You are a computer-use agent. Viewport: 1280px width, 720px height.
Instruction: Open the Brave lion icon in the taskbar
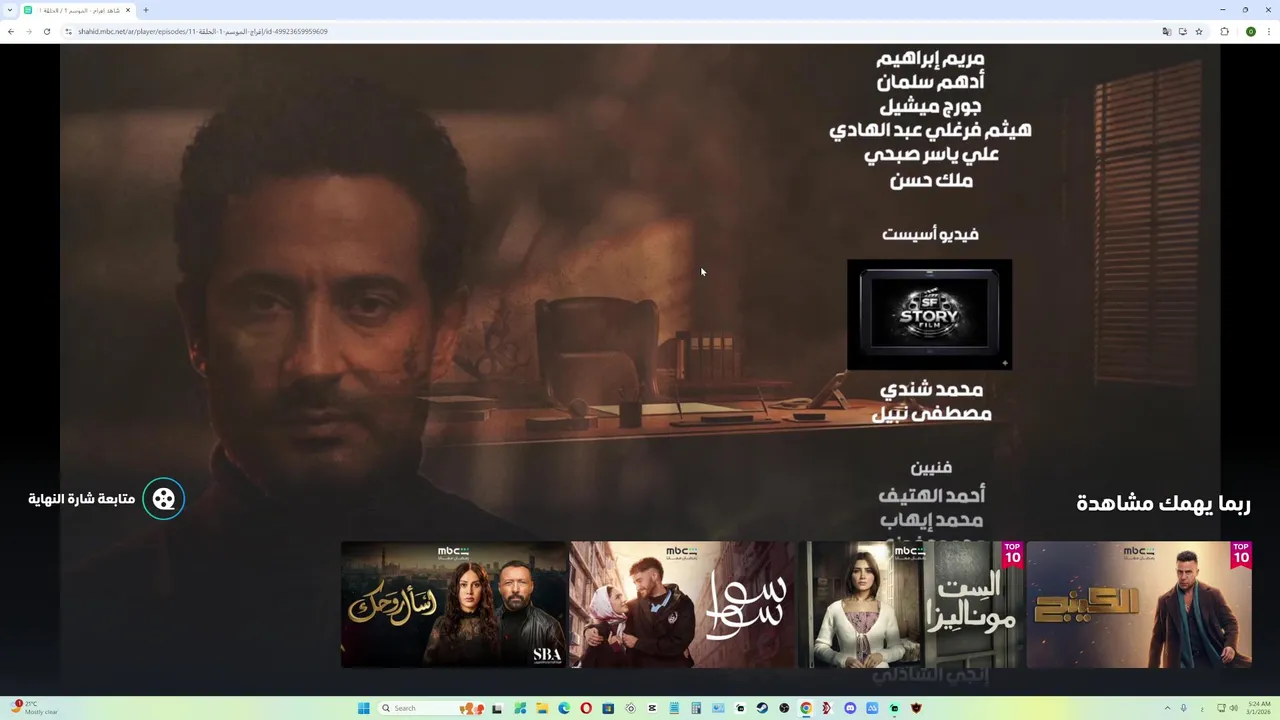[915, 708]
